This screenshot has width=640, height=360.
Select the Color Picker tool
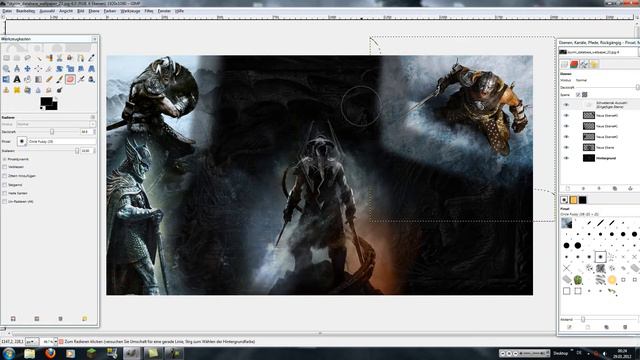click(x=91, y=58)
